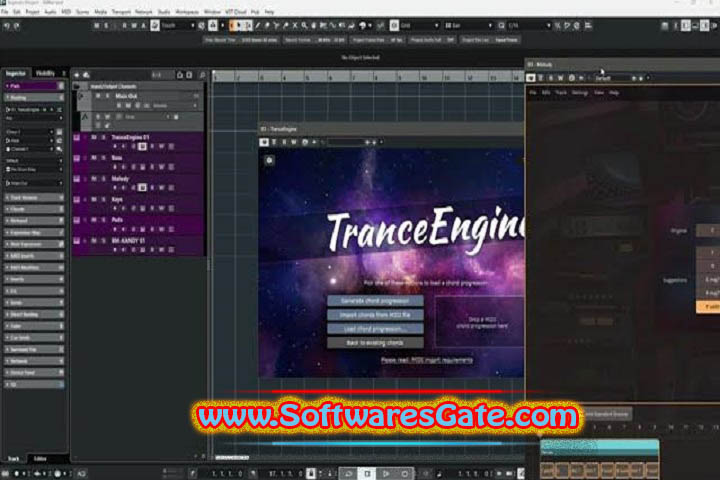Click Back to existing chords button

[375, 343]
